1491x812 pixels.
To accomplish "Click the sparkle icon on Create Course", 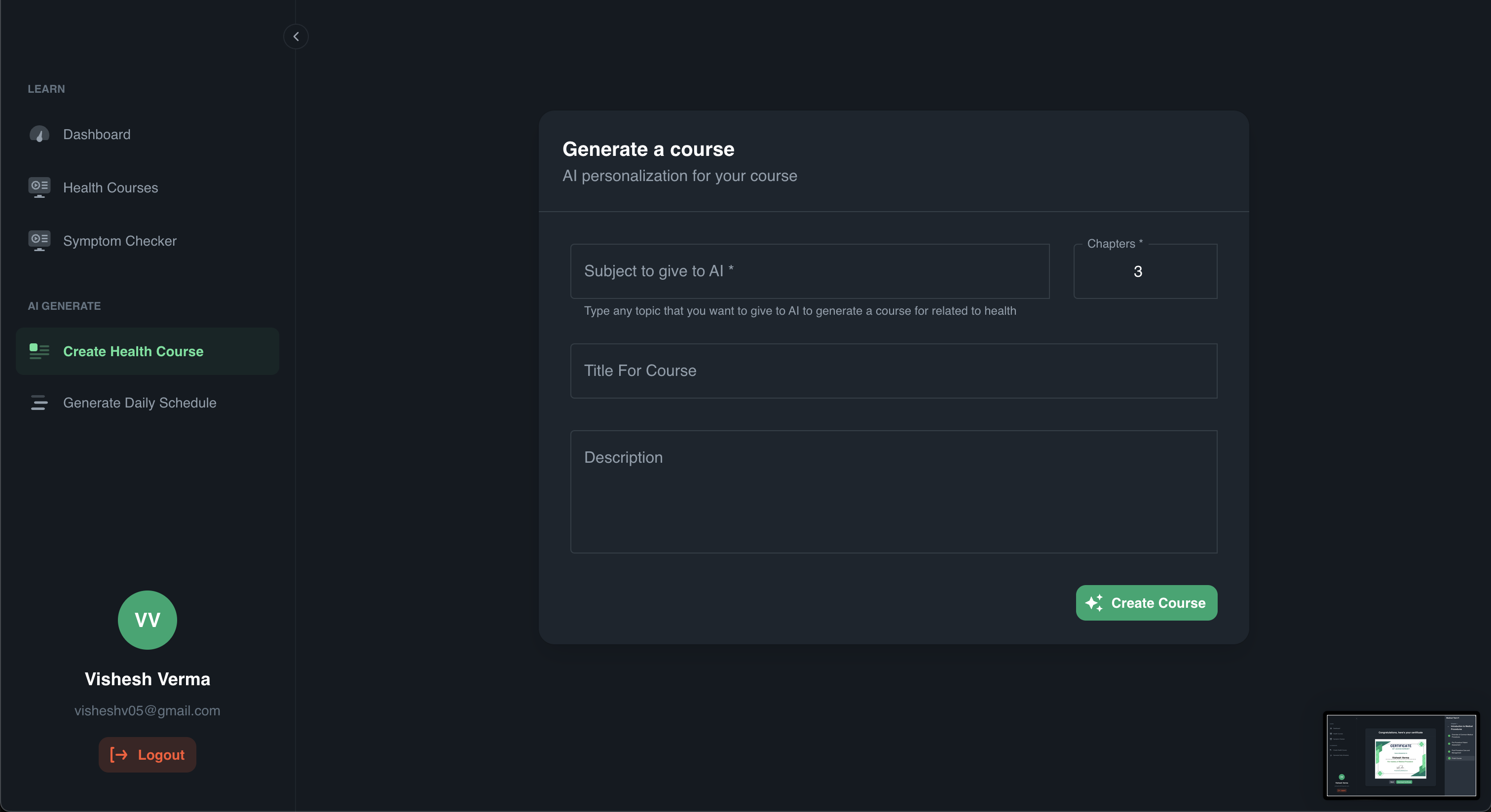I will [x=1093, y=603].
